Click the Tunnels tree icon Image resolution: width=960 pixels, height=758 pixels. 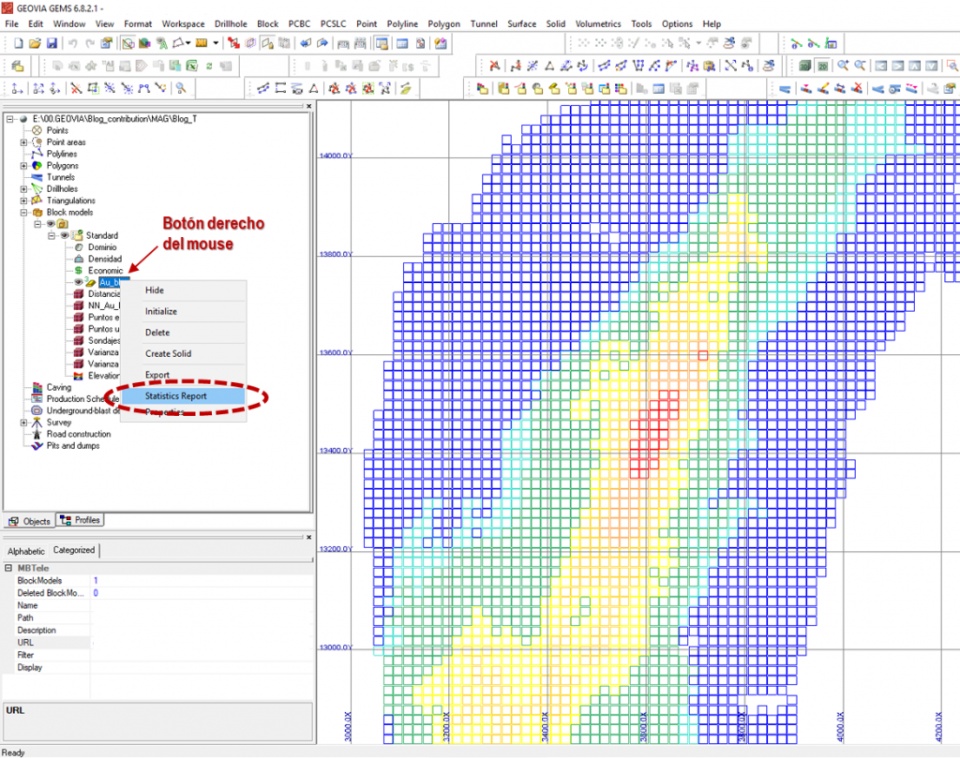[x=37, y=177]
